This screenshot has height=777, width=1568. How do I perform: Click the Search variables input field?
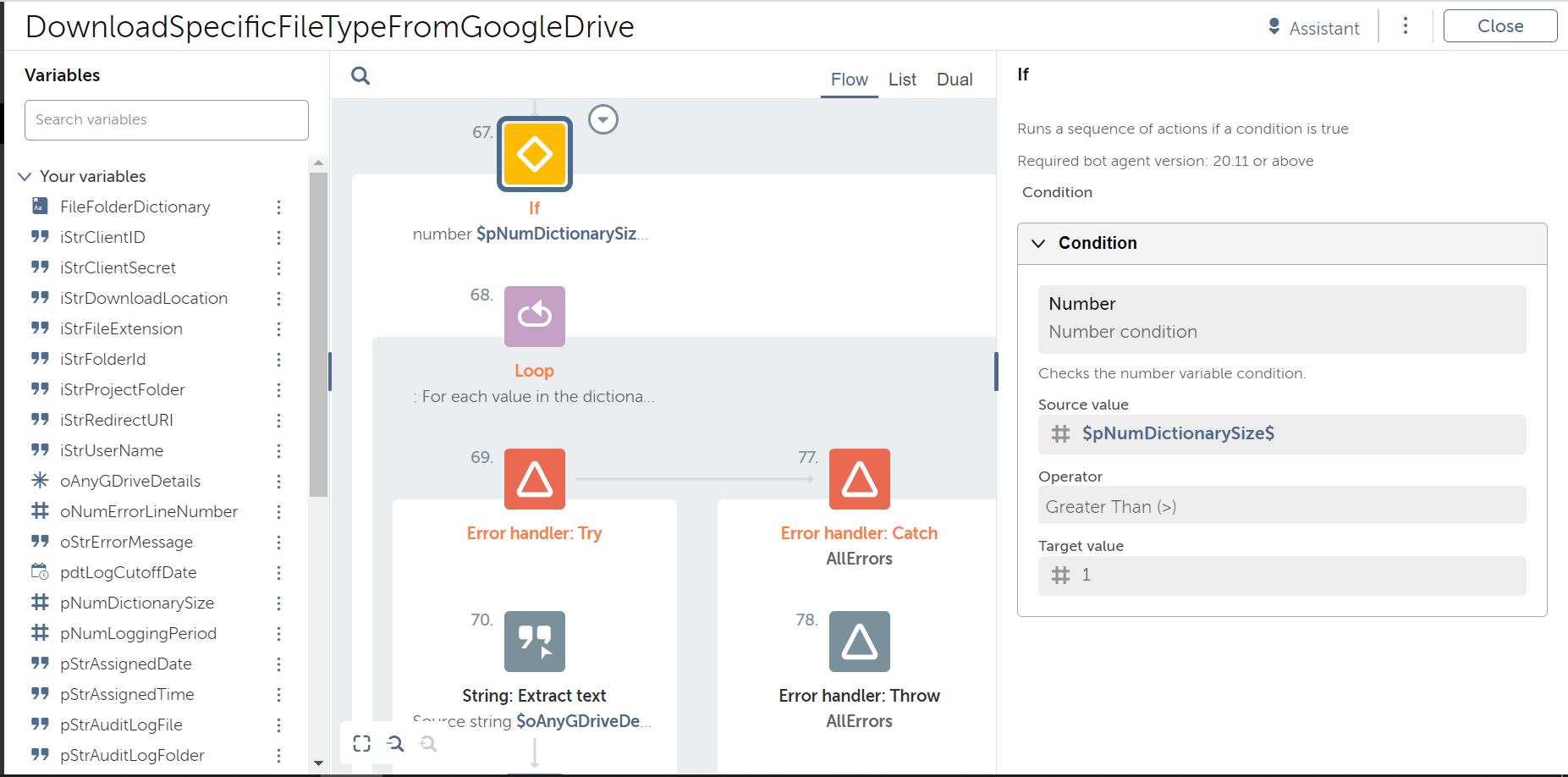(167, 120)
